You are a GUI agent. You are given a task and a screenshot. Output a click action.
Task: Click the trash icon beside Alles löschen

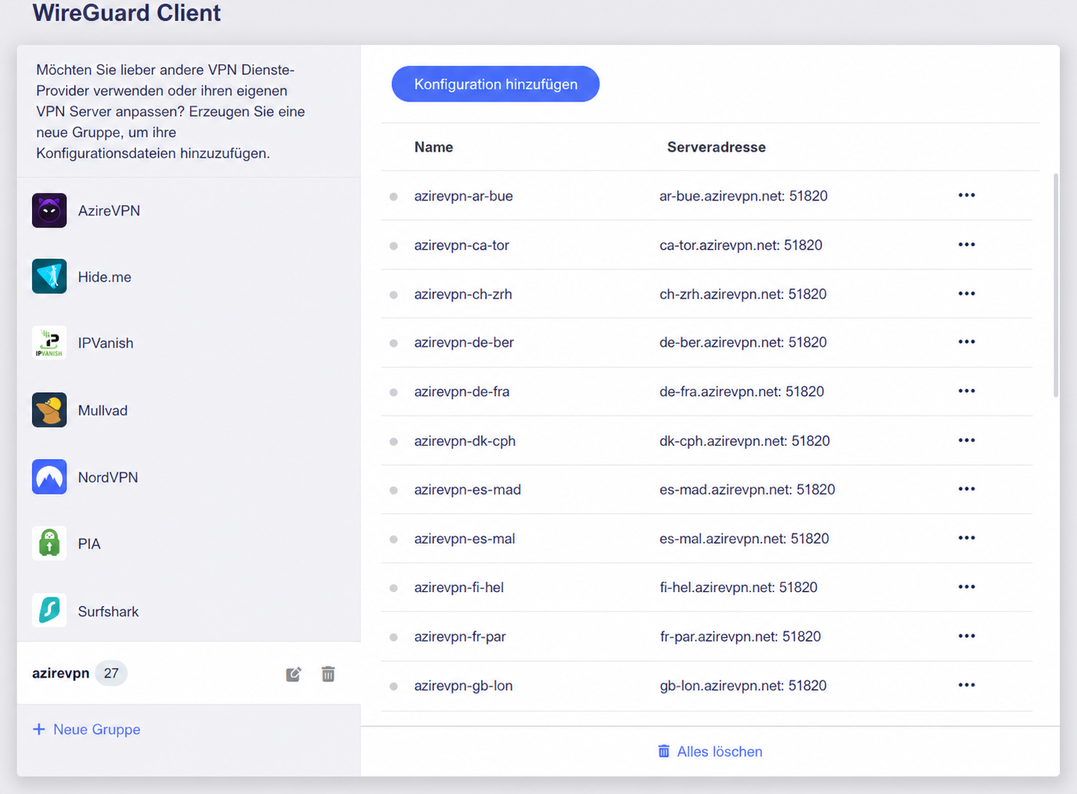[664, 751]
